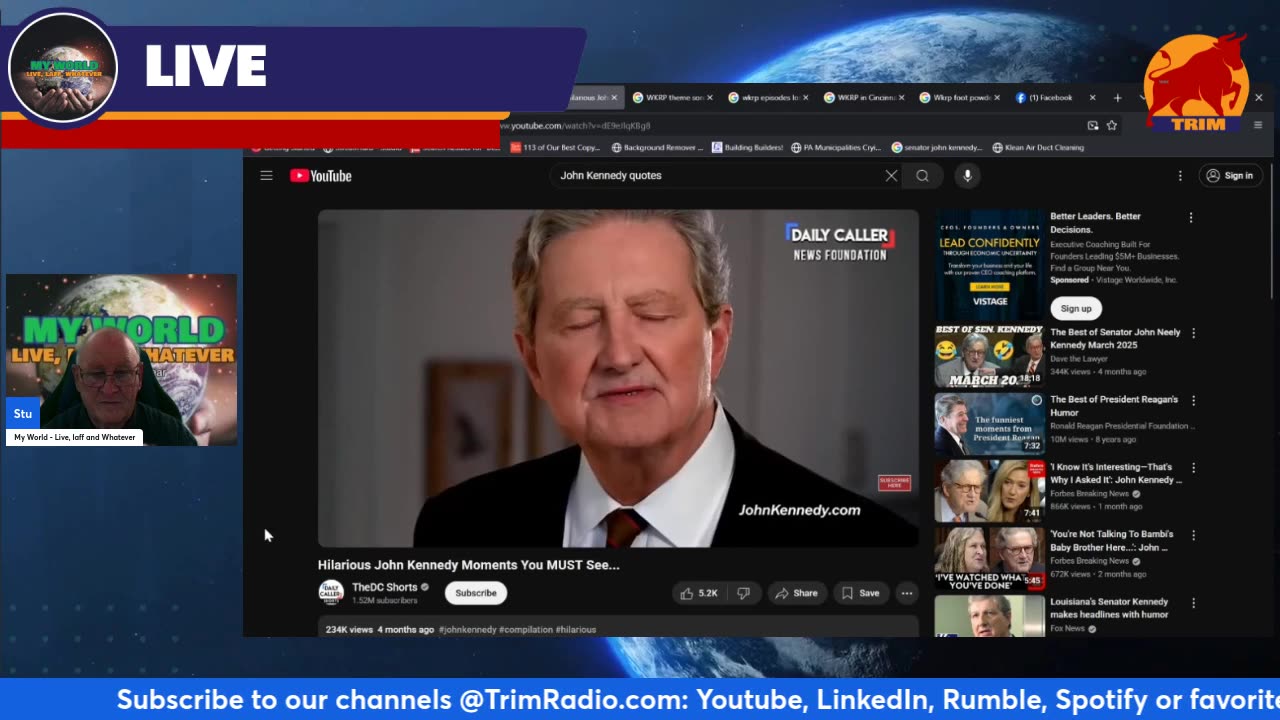Open 'senator john kennedy...' bookmark
This screenshot has width=1280, height=720.
point(937,148)
